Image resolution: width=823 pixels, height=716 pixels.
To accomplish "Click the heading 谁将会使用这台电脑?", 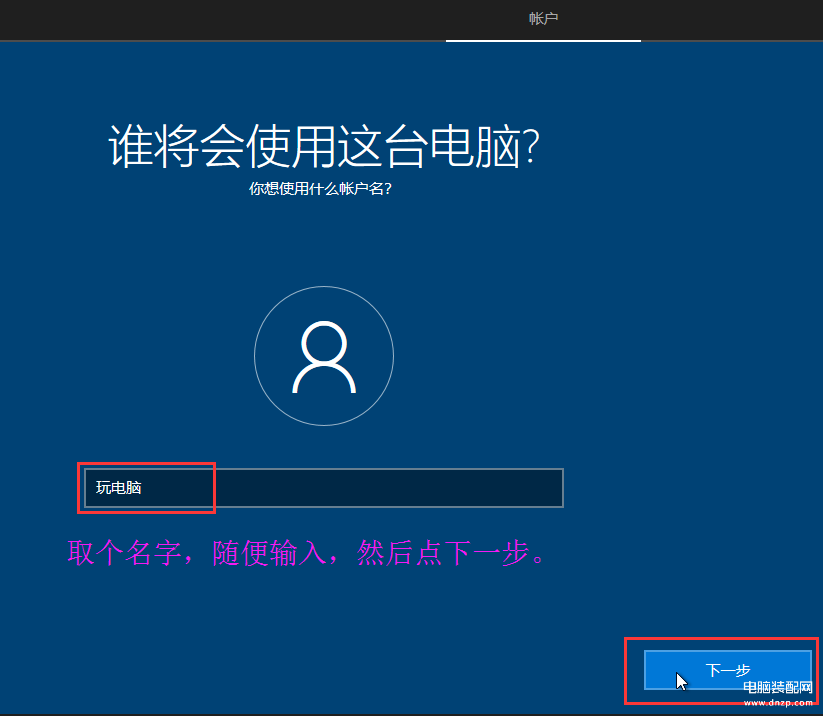I will click(324, 146).
